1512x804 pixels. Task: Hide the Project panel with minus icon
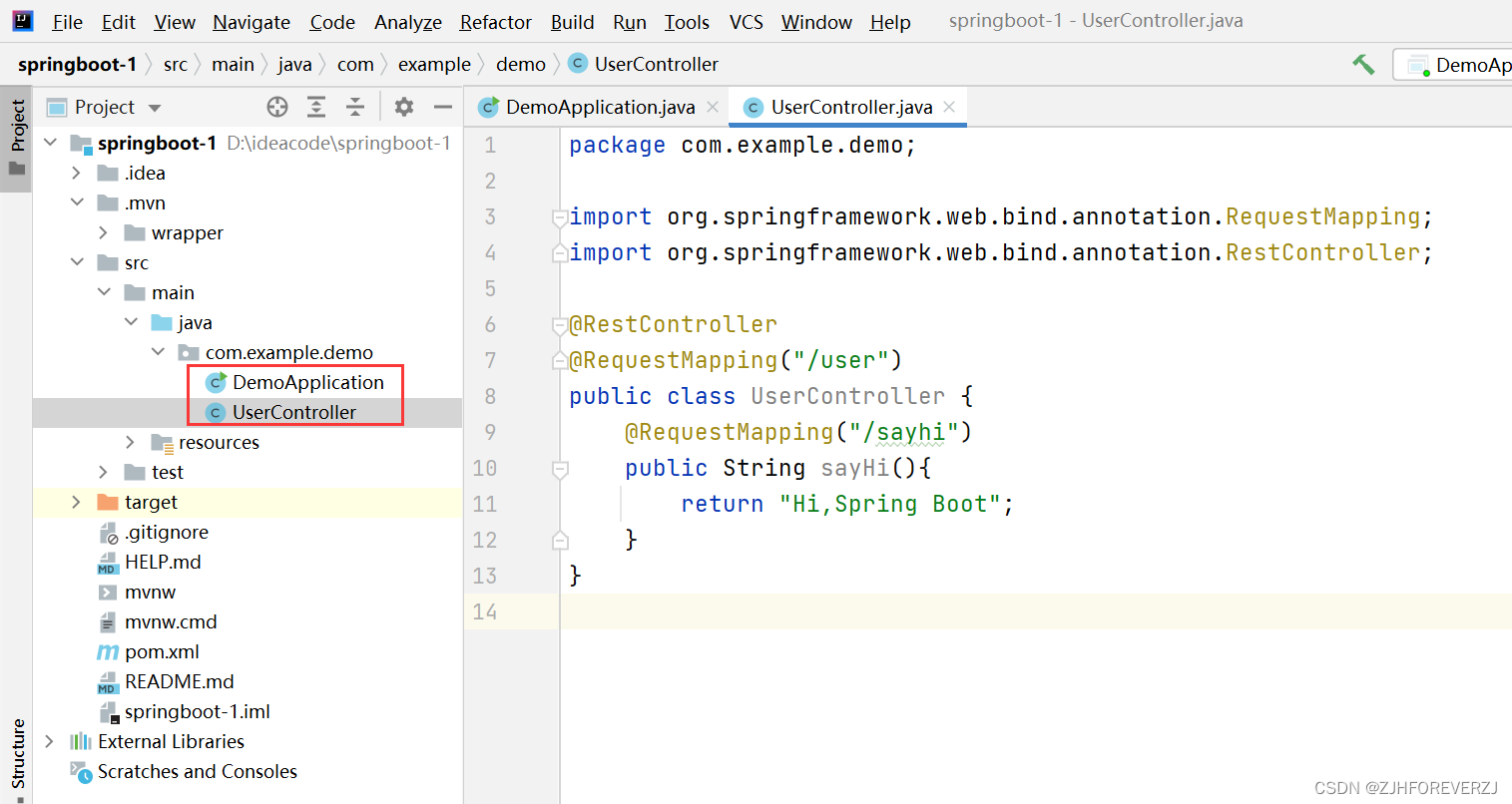point(443,107)
